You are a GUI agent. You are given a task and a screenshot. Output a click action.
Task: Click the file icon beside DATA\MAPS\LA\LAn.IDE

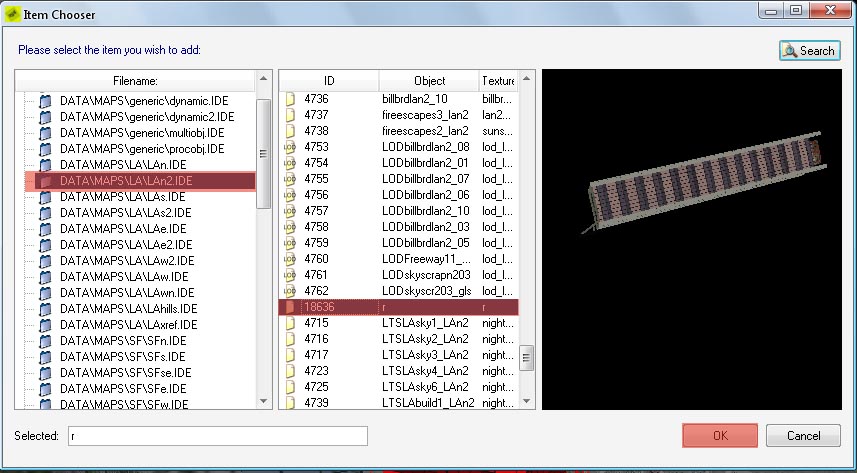point(44,164)
